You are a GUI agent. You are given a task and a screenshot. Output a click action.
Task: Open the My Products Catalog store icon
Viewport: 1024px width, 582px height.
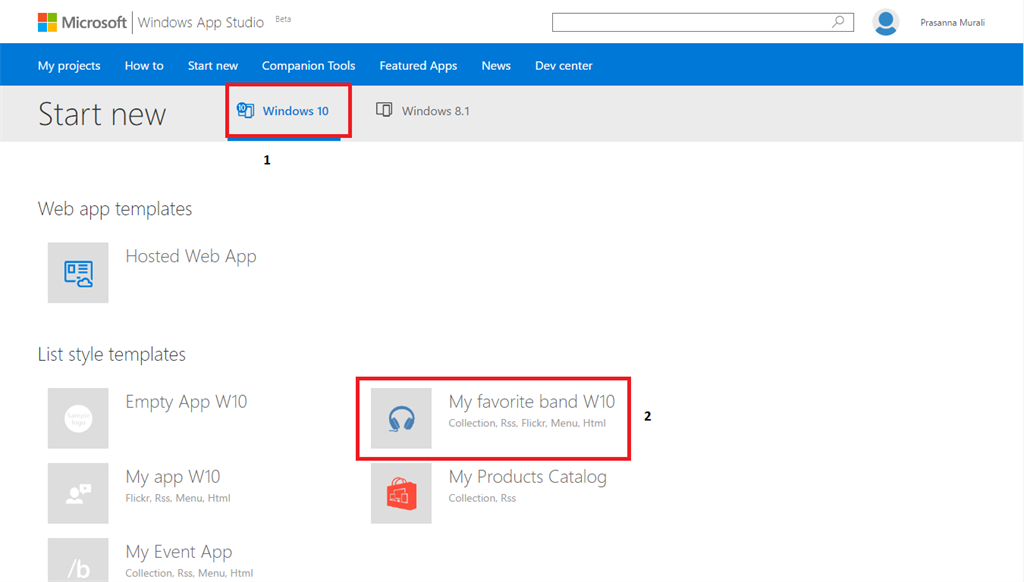[x=401, y=493]
